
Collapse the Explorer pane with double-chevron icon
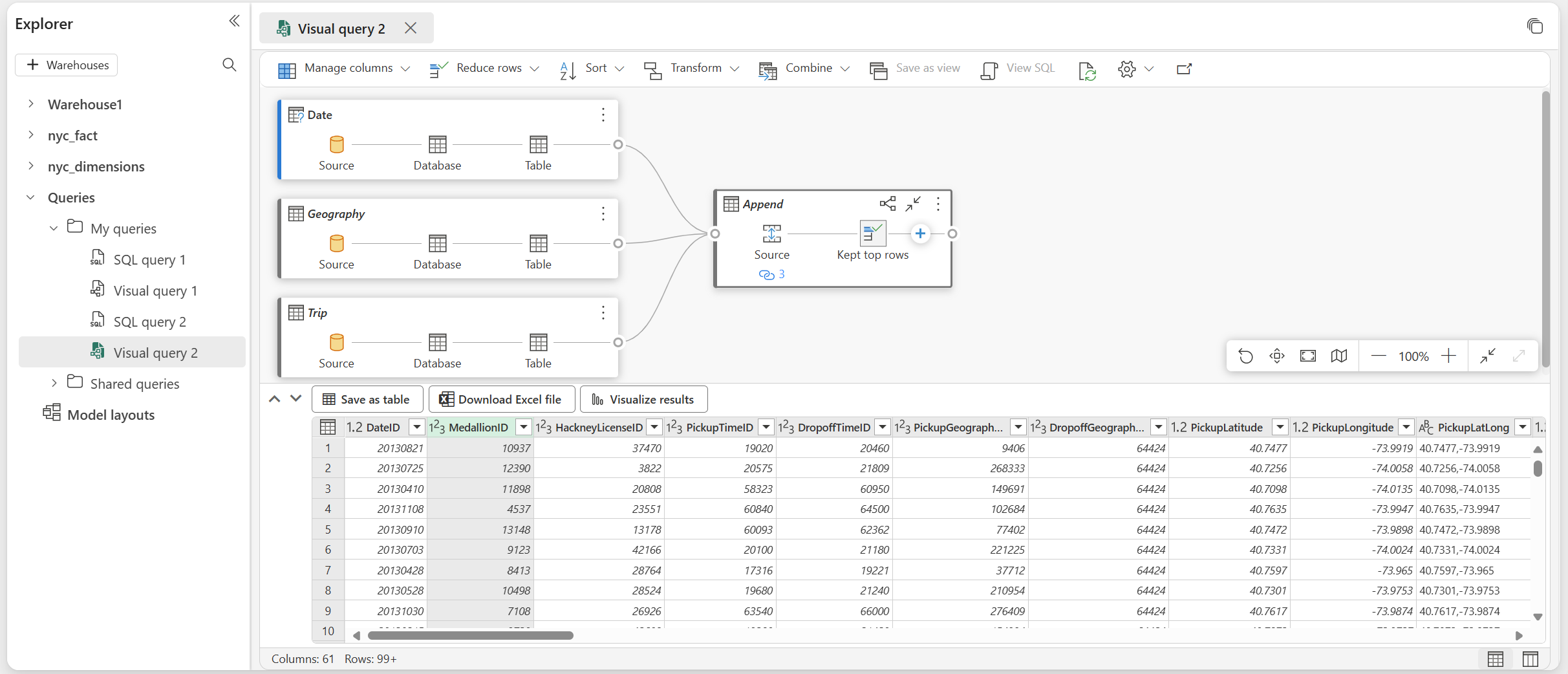(234, 21)
